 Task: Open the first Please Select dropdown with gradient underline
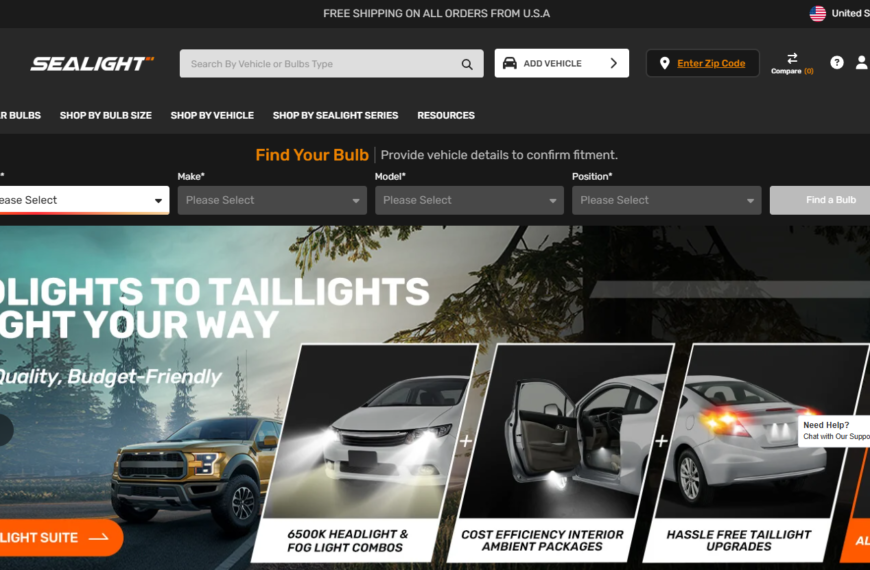tap(84, 200)
